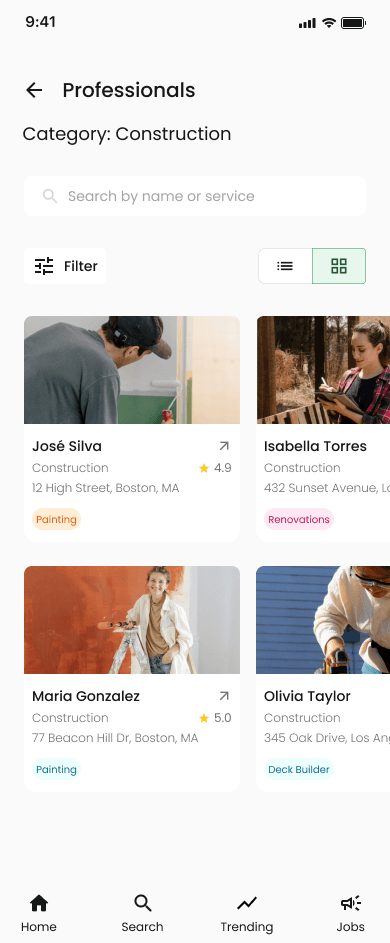Open Isabella Torres's photo
The height and width of the screenshot is (943, 390).
click(323, 370)
